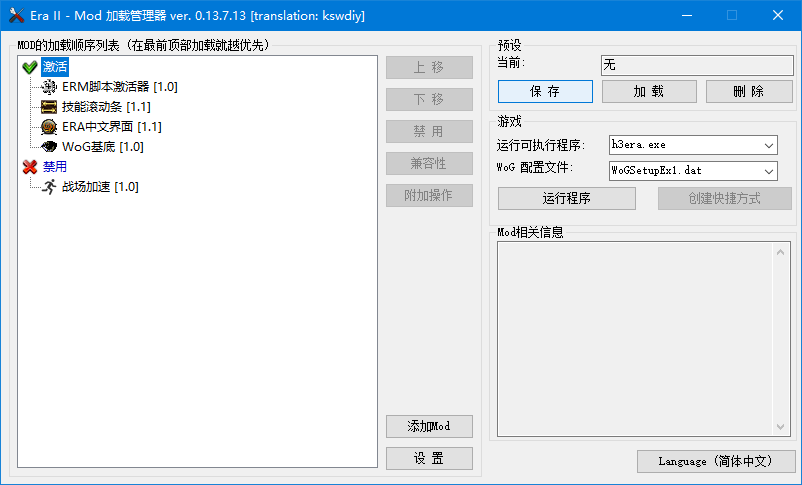802x485 pixels.
Task: Click the 上移 move up button
Action: click(x=429, y=68)
